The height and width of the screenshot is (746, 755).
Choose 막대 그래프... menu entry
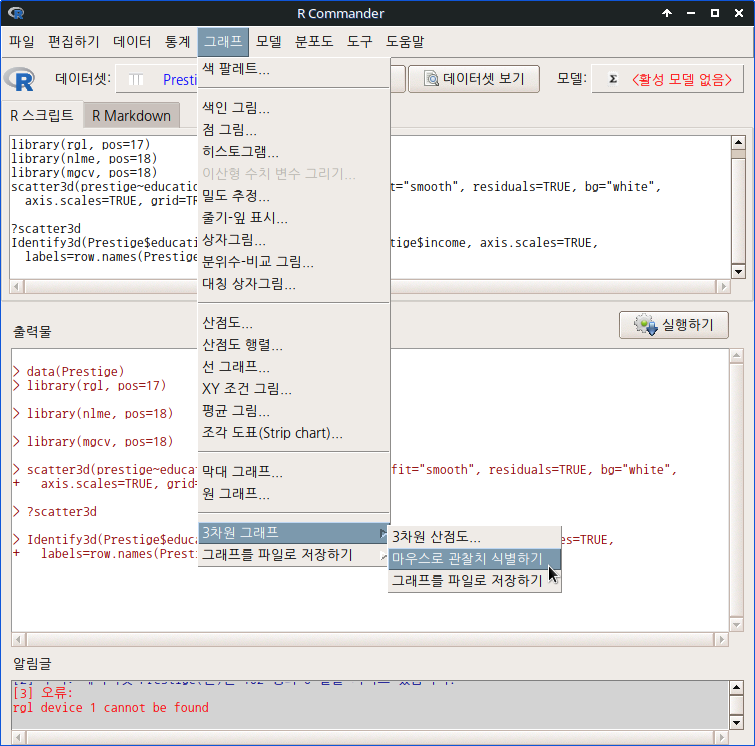(294, 471)
